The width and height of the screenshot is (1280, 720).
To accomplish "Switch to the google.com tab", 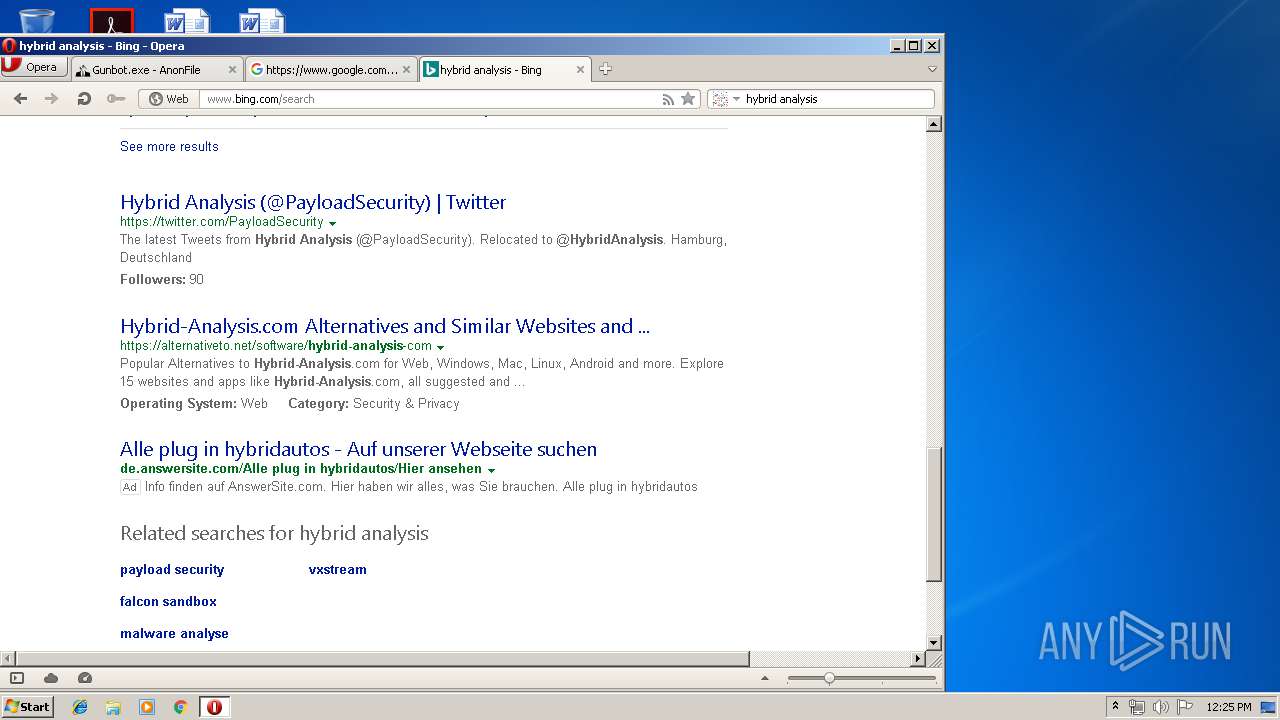I will tap(331, 70).
